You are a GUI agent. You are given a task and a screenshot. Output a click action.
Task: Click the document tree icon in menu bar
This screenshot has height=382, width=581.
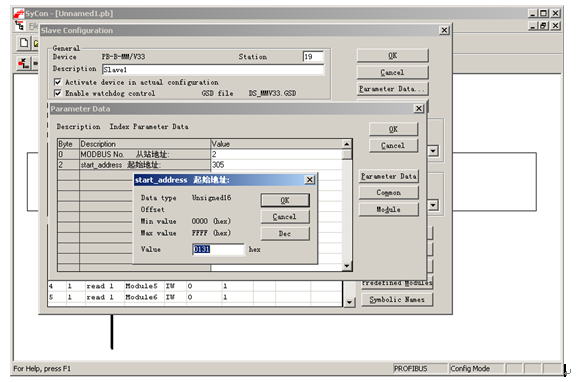click(x=19, y=26)
